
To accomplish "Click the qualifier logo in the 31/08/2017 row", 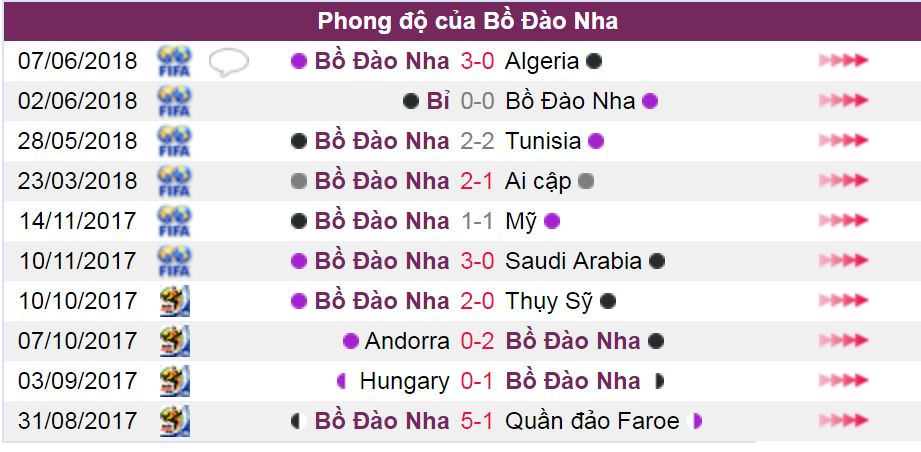I will [174, 421].
